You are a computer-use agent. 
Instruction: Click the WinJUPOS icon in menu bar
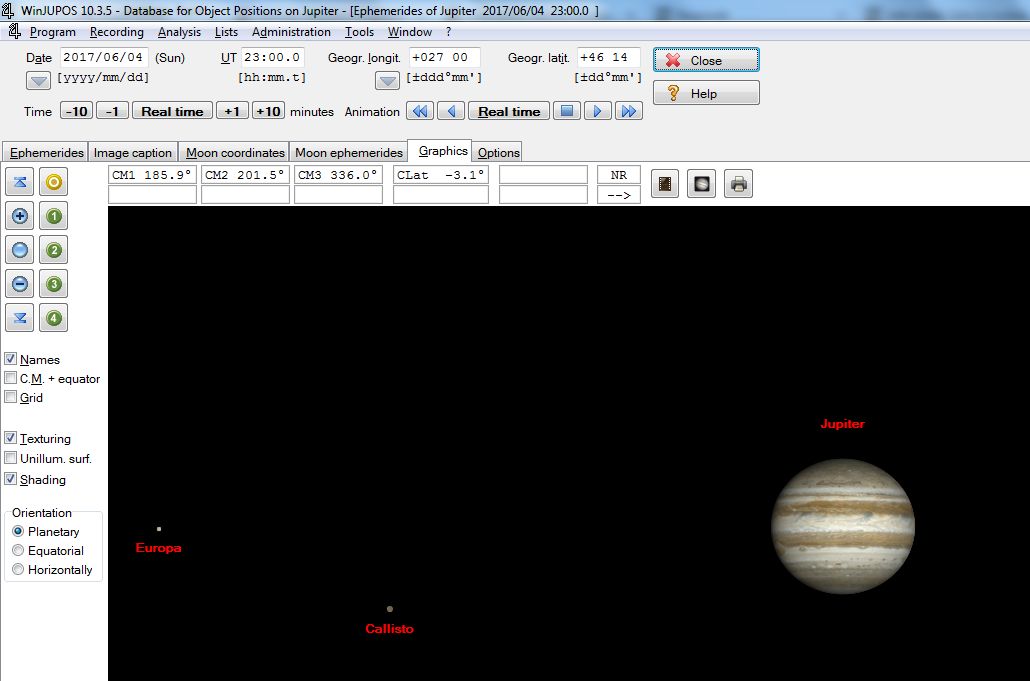click(x=14, y=32)
